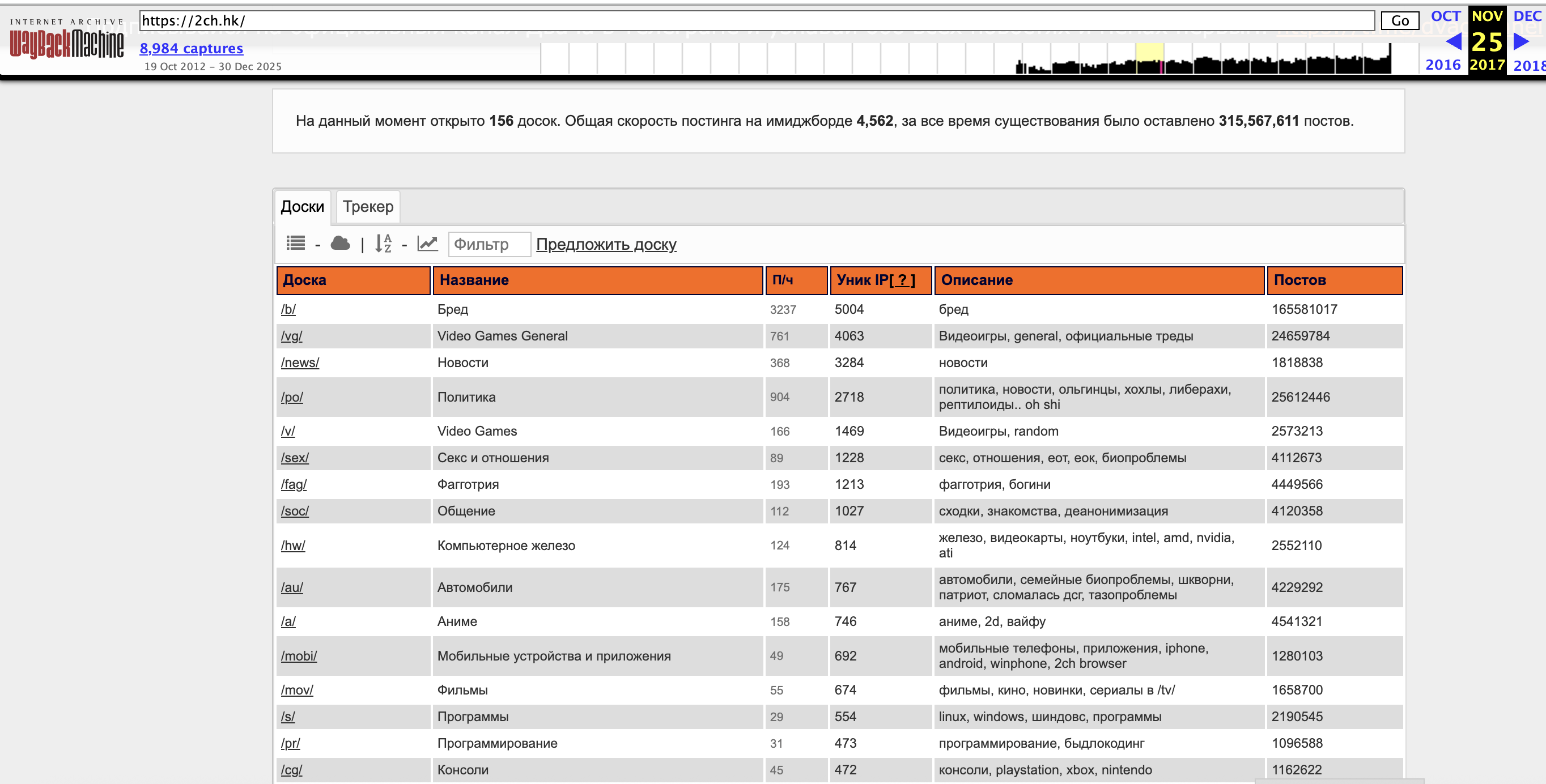Click the chart sort icon
The image size is (1546, 784).
click(x=427, y=243)
